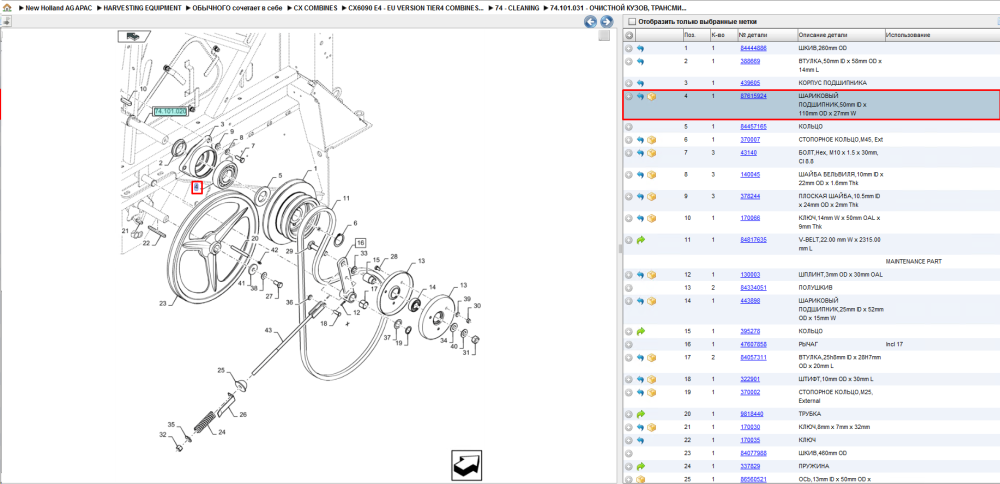Open part number link 47697858
This screenshot has height=484, width=1000.
point(753,344)
